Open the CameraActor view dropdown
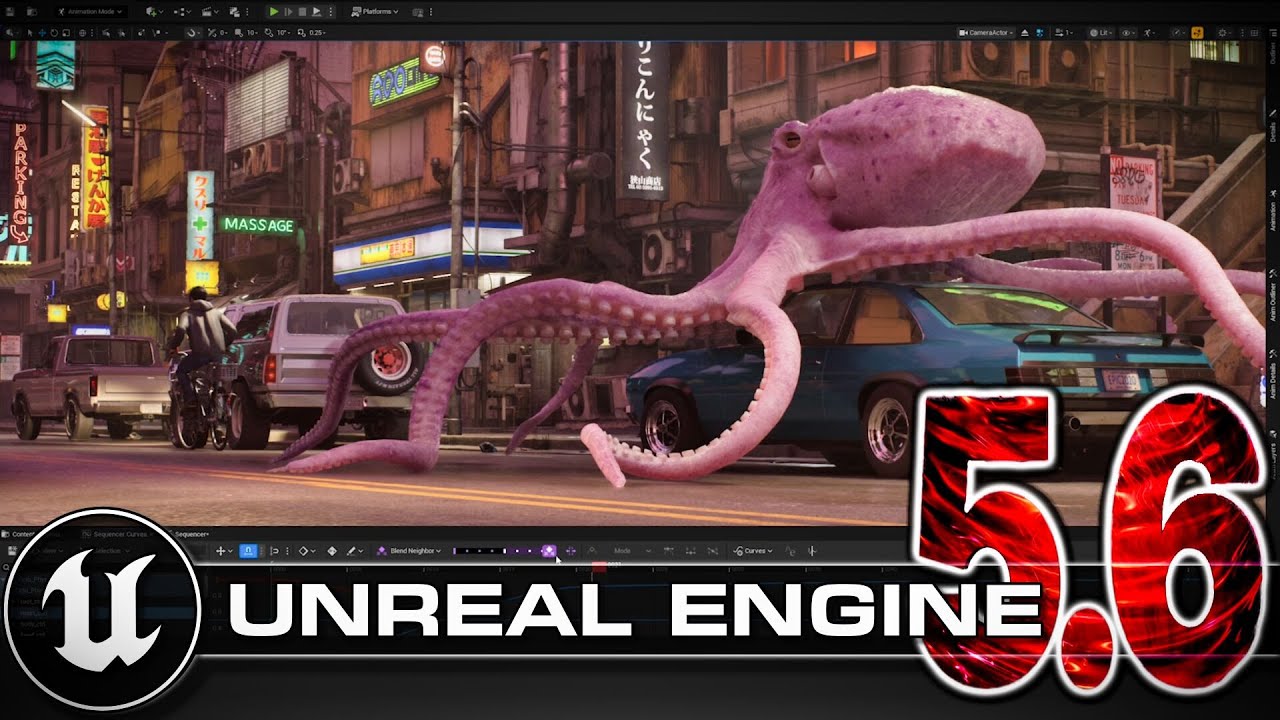Screen dimensions: 1280x720 [x=986, y=33]
